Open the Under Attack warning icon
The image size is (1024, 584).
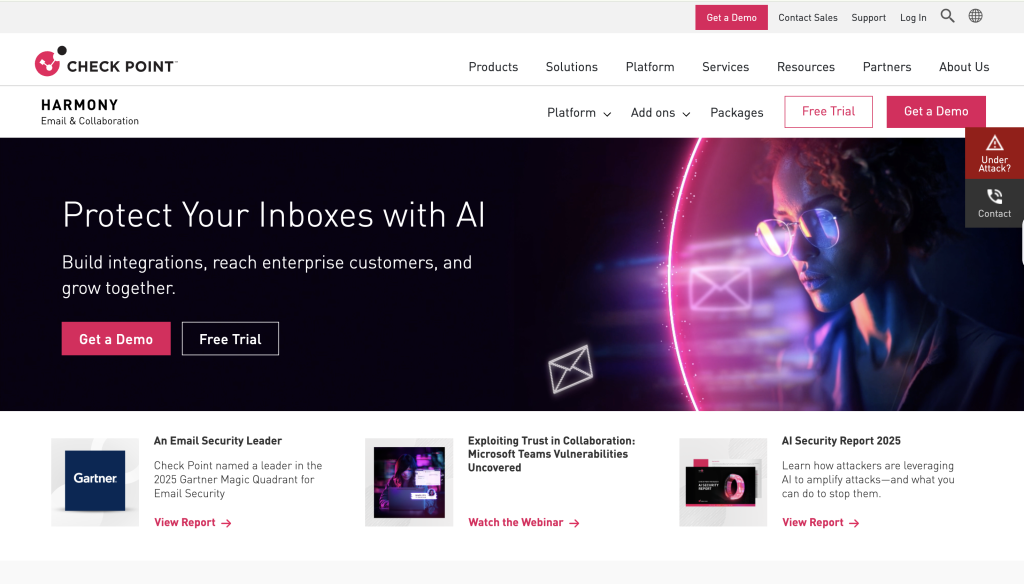pos(994,142)
